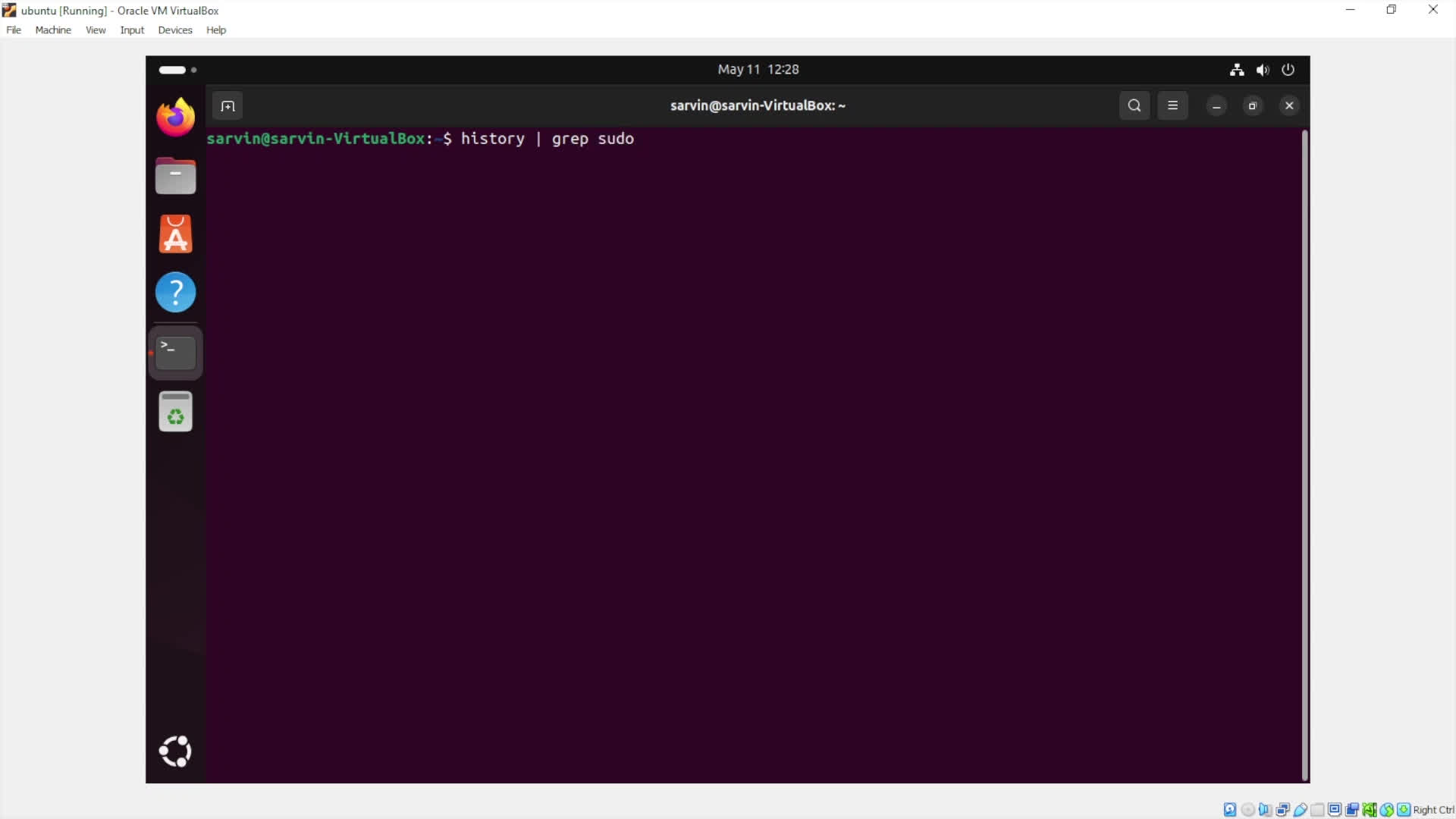Close the VirtualBox host window
The width and height of the screenshot is (1456, 819).
click(x=1433, y=10)
